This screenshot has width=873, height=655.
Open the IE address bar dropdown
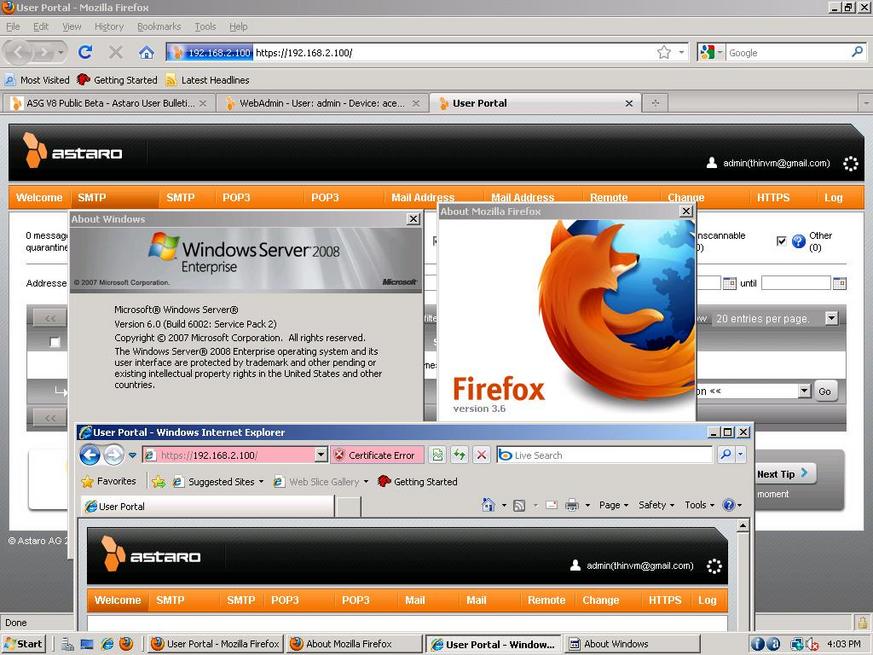tap(321, 455)
